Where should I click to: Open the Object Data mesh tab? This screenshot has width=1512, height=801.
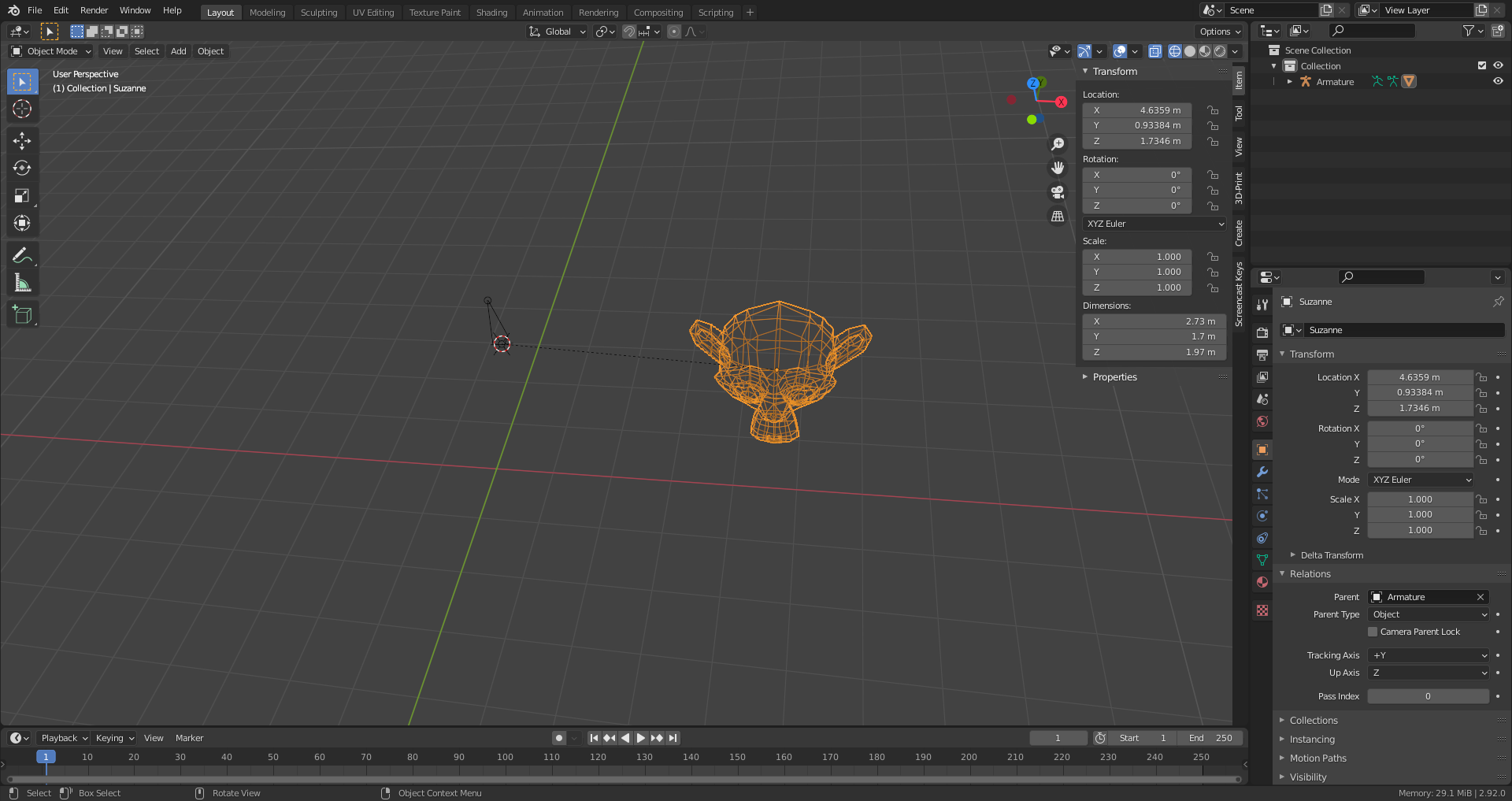1262,560
